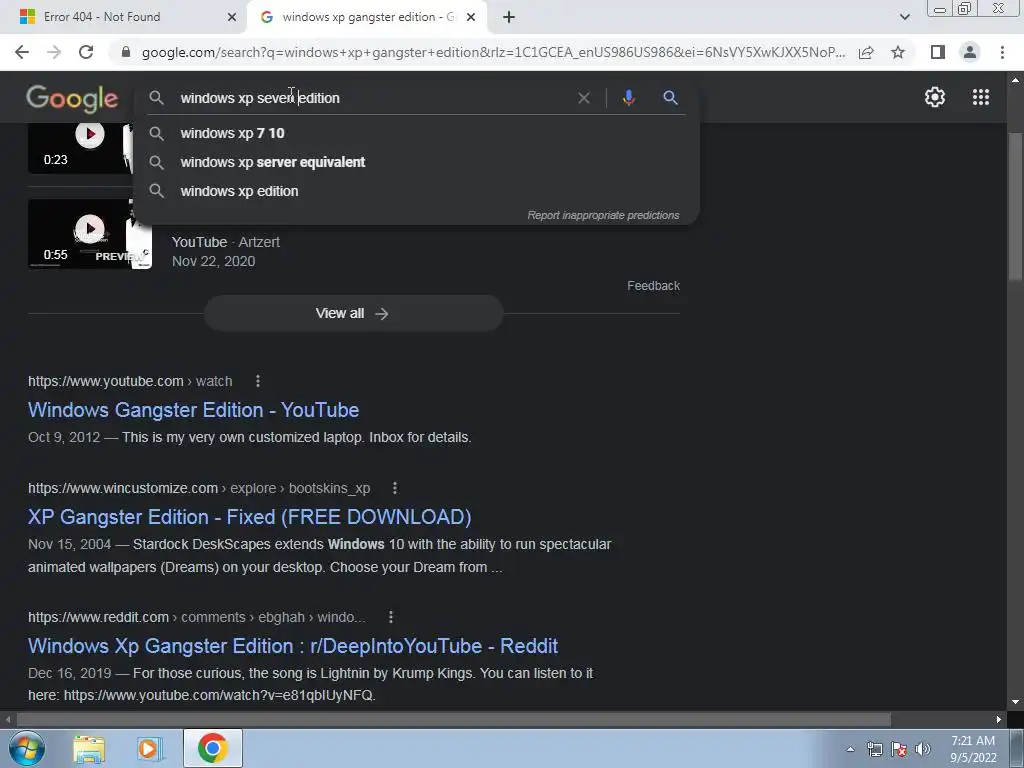Open the Chrome side panel
This screenshot has height=768, width=1024.
(938, 52)
